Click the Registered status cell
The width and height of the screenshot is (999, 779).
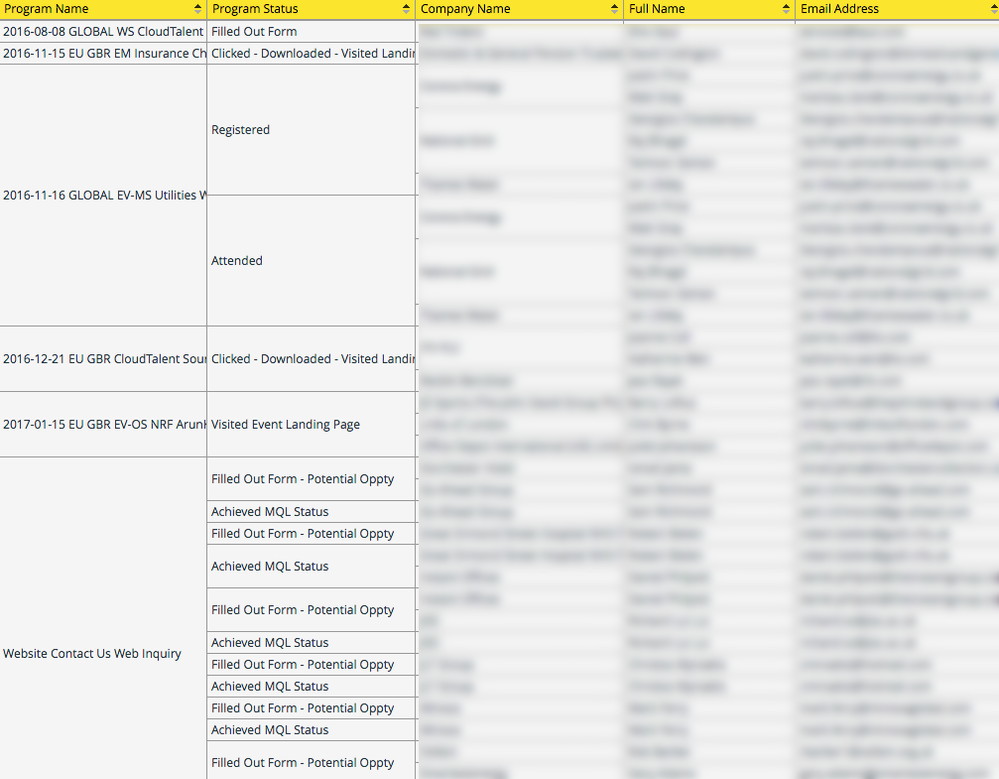click(x=241, y=130)
